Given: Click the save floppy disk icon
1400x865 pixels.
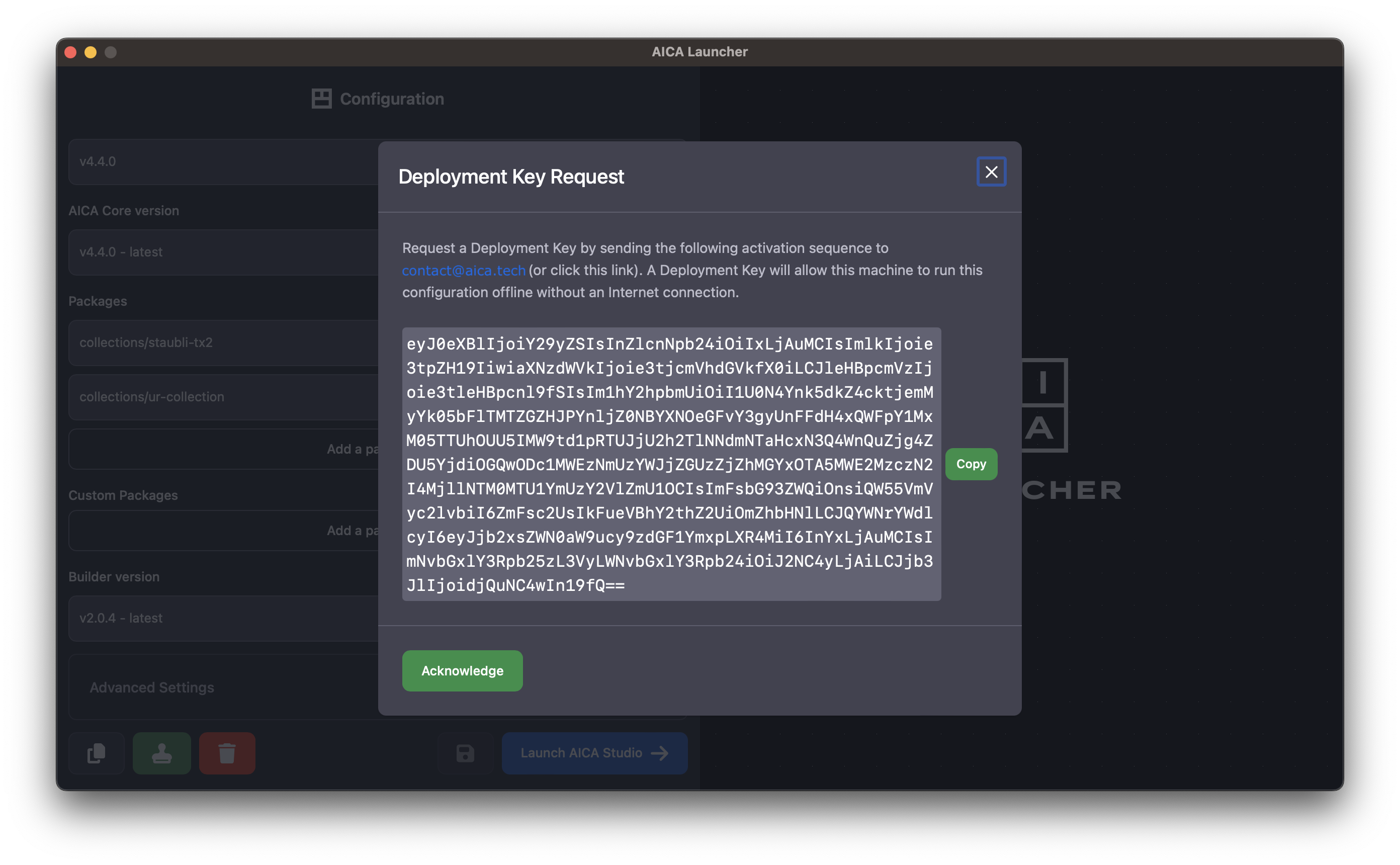Looking at the screenshot, I should [x=466, y=753].
